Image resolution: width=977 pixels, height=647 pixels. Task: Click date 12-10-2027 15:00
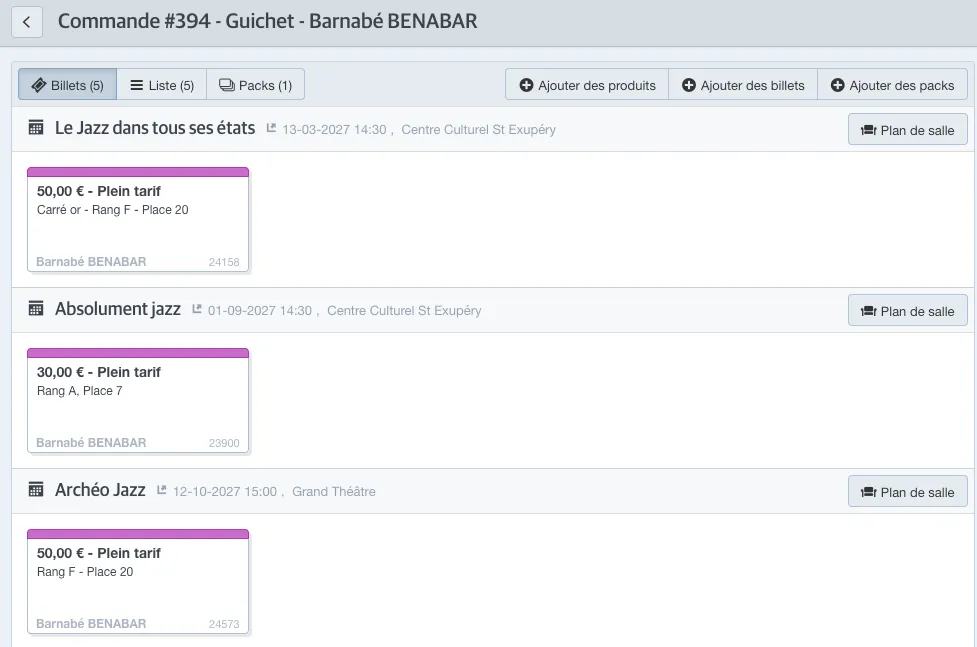coord(225,492)
